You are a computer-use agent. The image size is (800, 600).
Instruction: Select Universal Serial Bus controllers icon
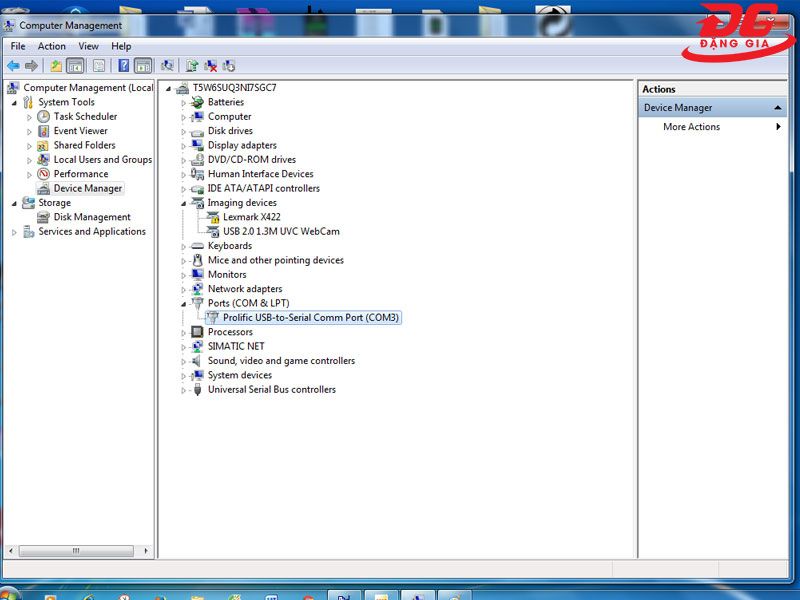click(x=197, y=390)
